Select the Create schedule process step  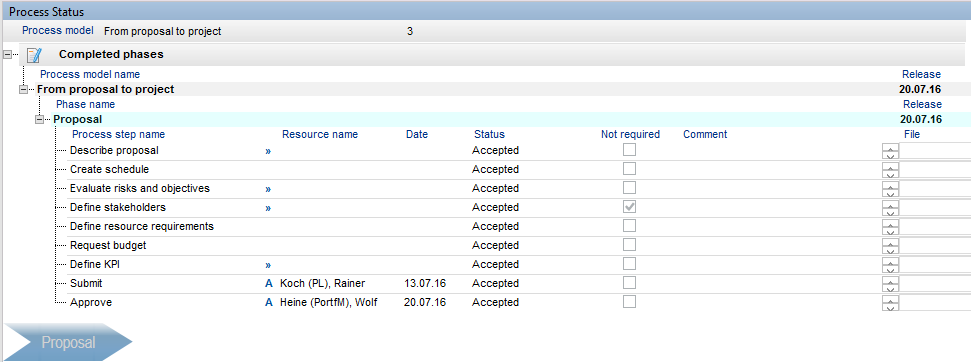pyautogui.click(x=109, y=170)
